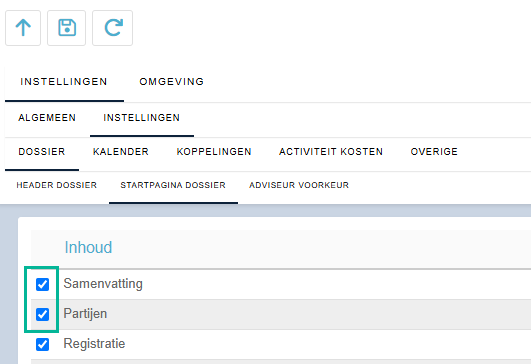Open the ALGEMEEN tab

[47, 118]
